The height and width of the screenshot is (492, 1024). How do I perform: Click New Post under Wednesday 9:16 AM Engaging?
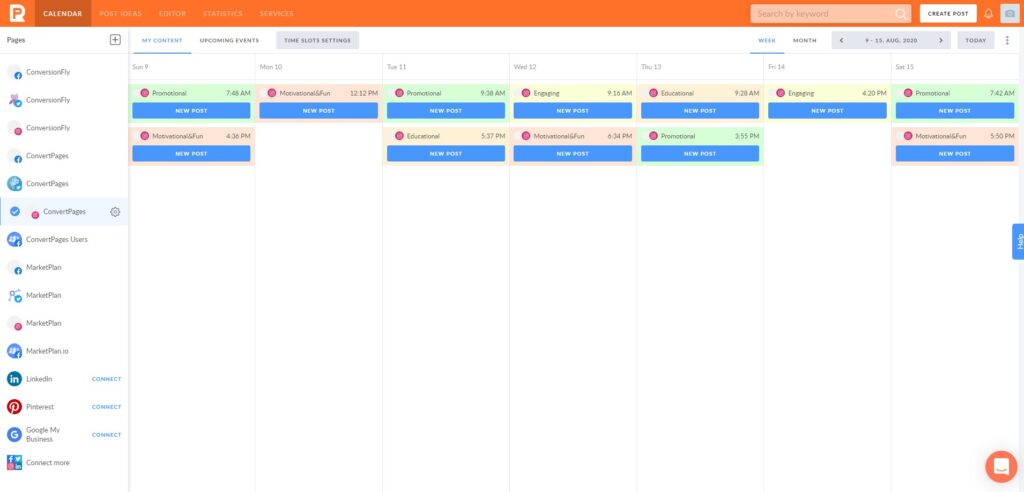pos(573,111)
